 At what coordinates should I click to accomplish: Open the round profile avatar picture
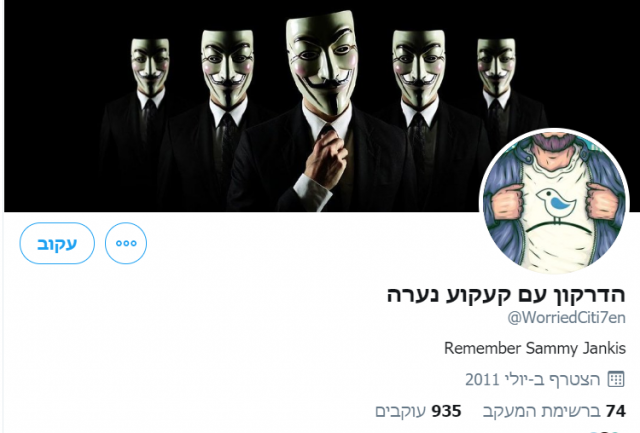point(554,202)
